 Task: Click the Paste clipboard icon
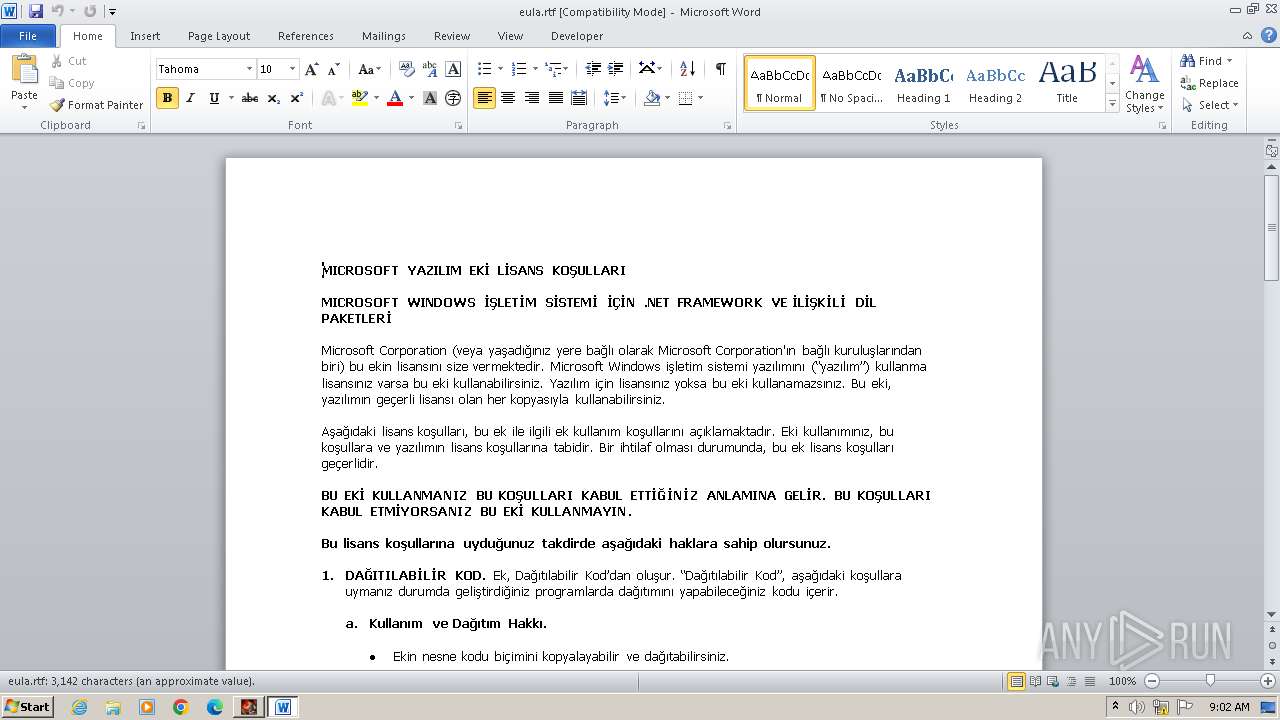click(24, 70)
